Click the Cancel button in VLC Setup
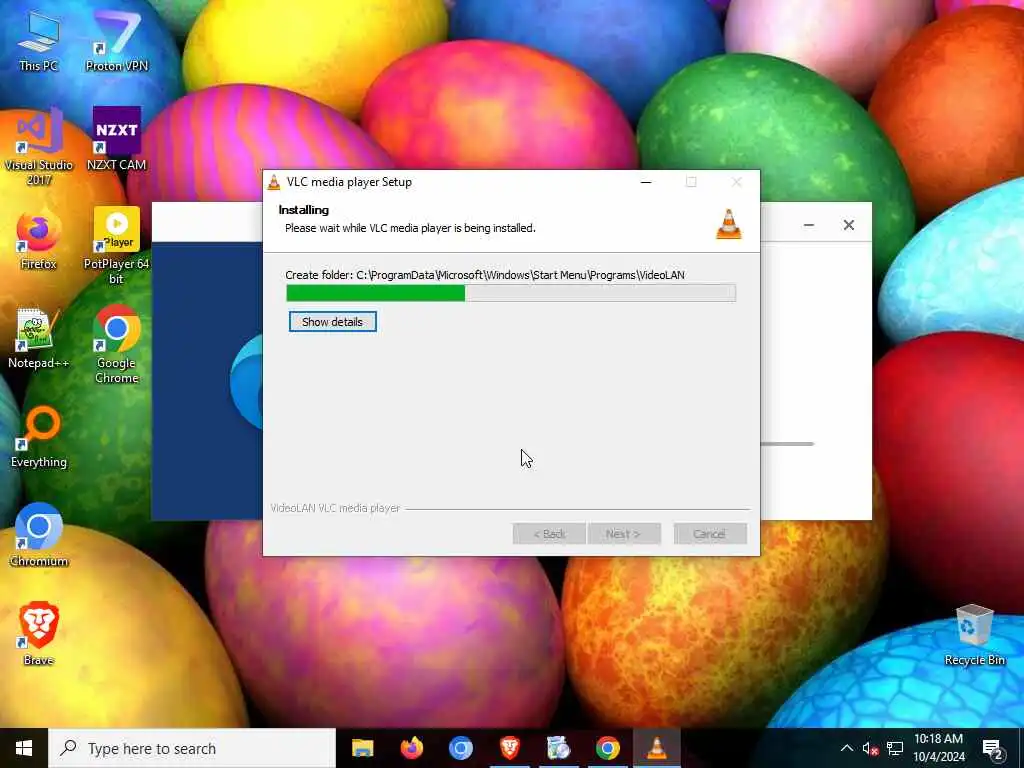Image resolution: width=1024 pixels, height=768 pixels. pyautogui.click(x=710, y=534)
